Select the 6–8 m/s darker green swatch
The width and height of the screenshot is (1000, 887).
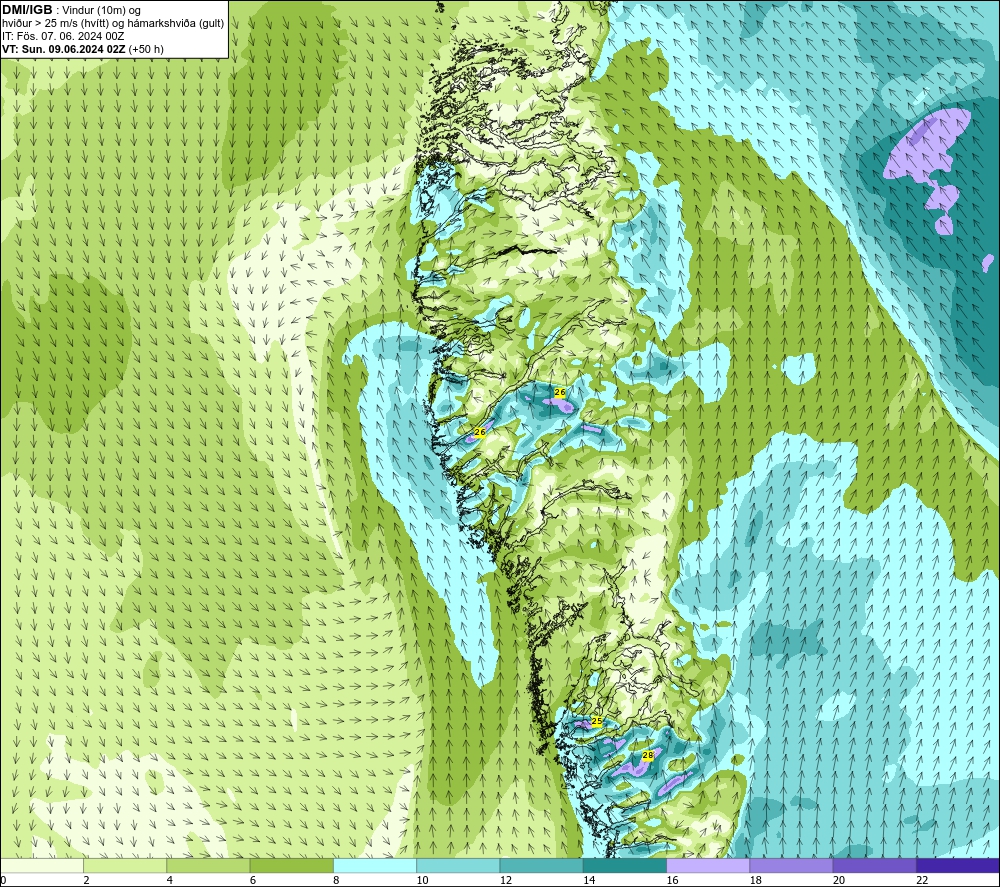click(x=291, y=865)
